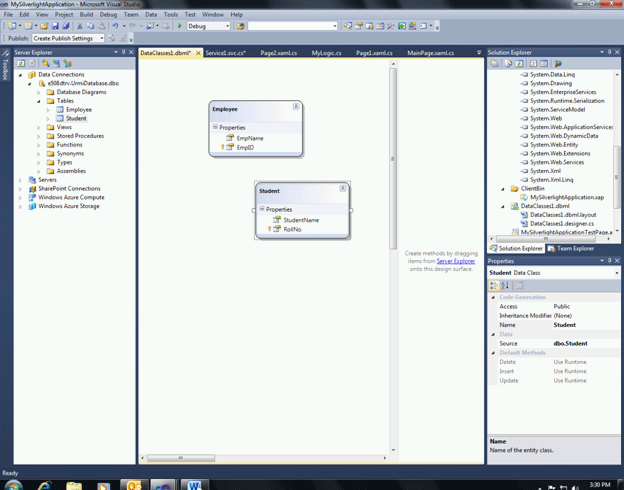Click Property Pages icon in Properties panel
The height and width of the screenshot is (490, 624).
tap(519, 285)
